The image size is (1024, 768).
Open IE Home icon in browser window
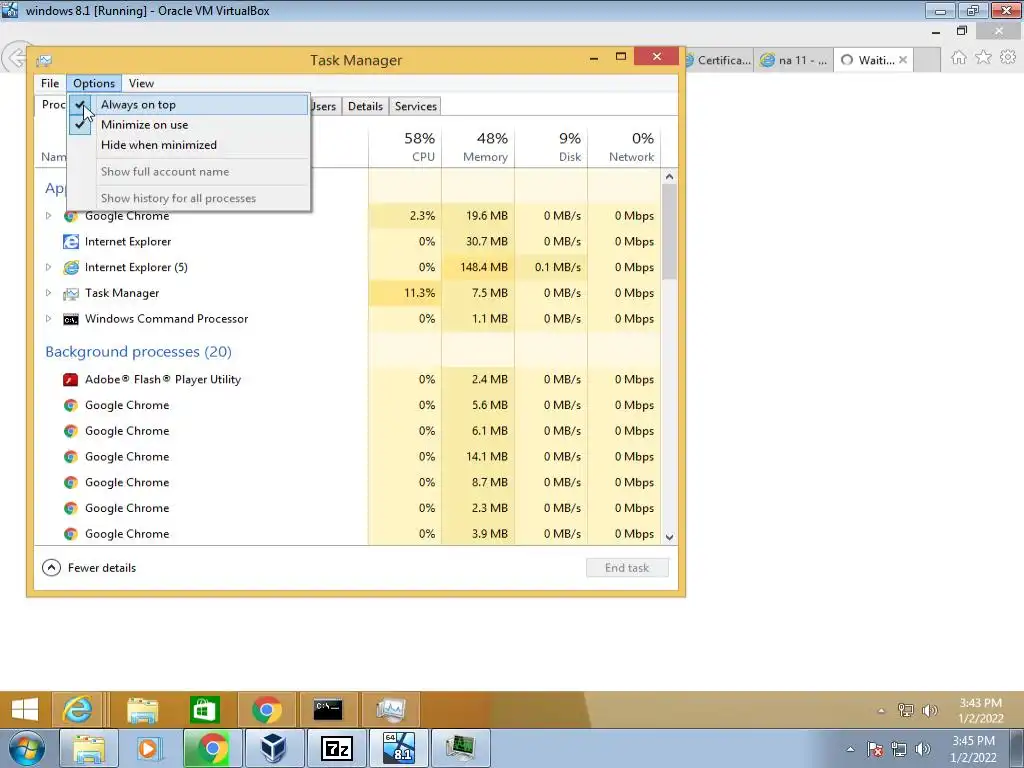[959, 58]
